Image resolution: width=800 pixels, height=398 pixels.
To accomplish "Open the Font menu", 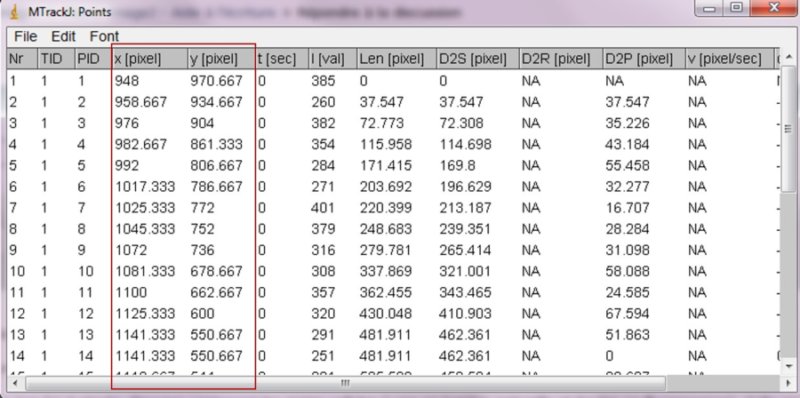I will (x=104, y=37).
